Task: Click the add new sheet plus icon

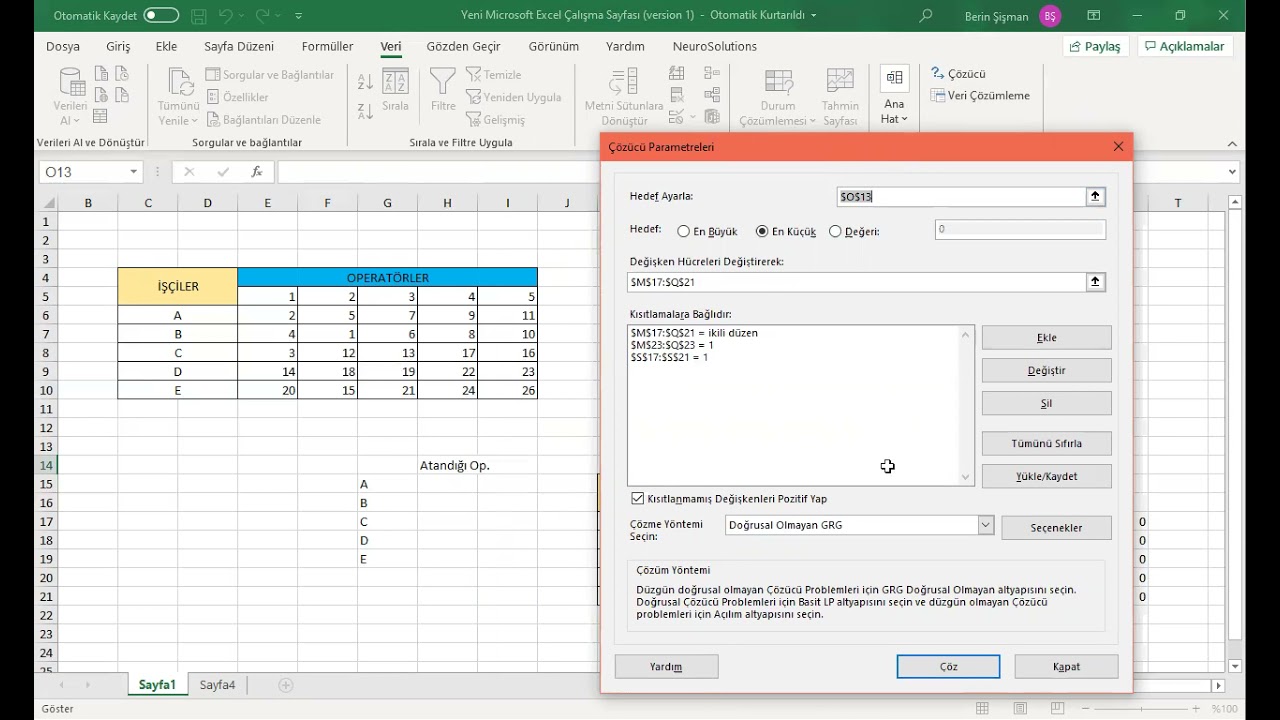Action: tap(286, 685)
